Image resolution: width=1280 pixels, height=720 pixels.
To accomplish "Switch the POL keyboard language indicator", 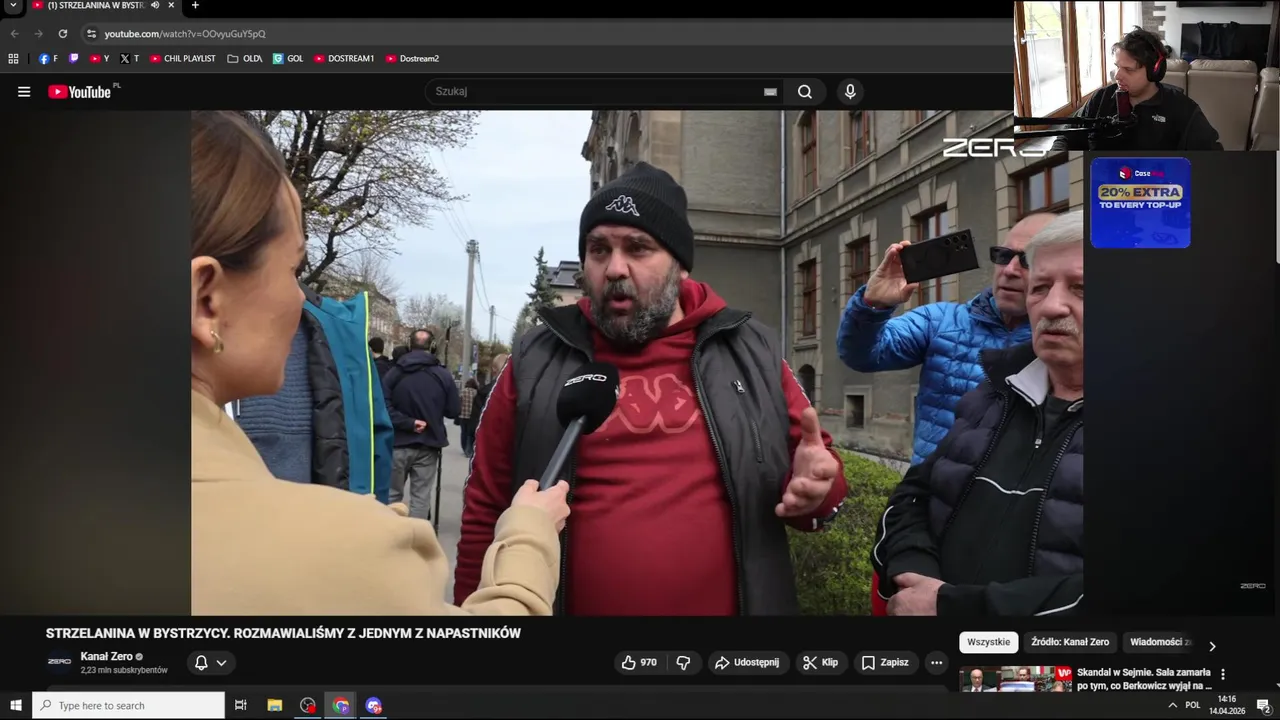I will tap(1192, 705).
